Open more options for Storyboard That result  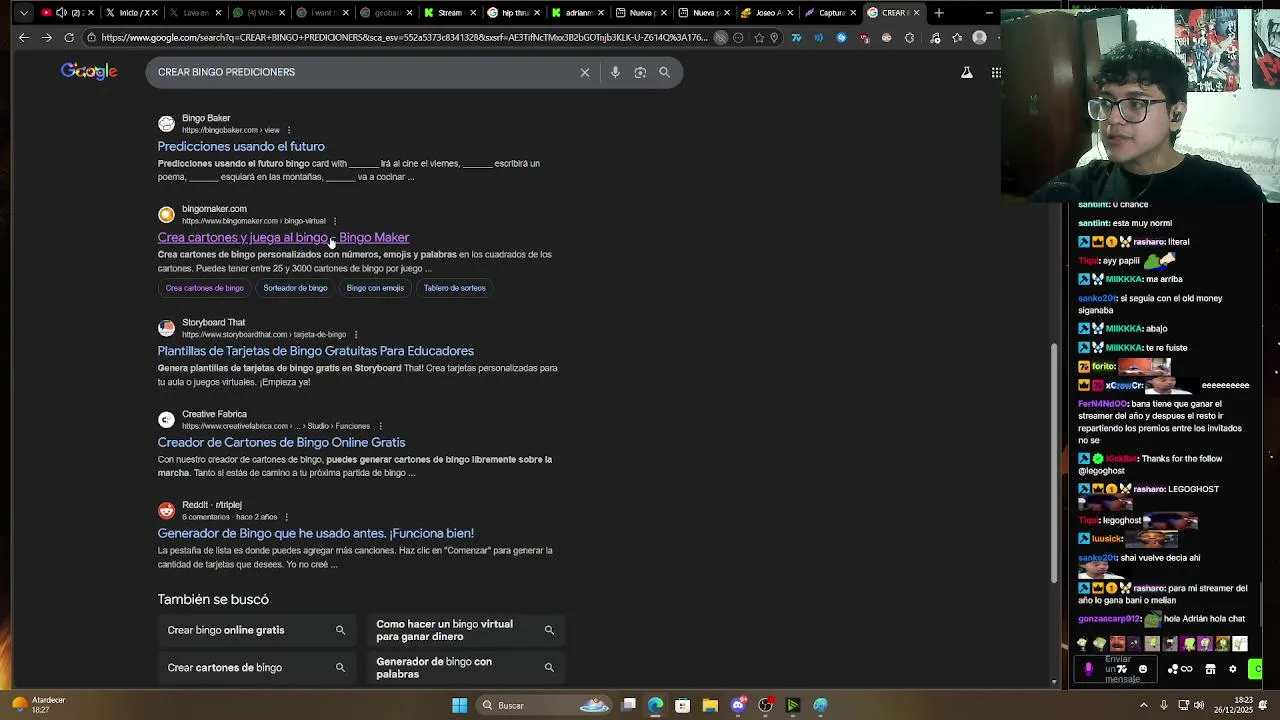pos(356,335)
